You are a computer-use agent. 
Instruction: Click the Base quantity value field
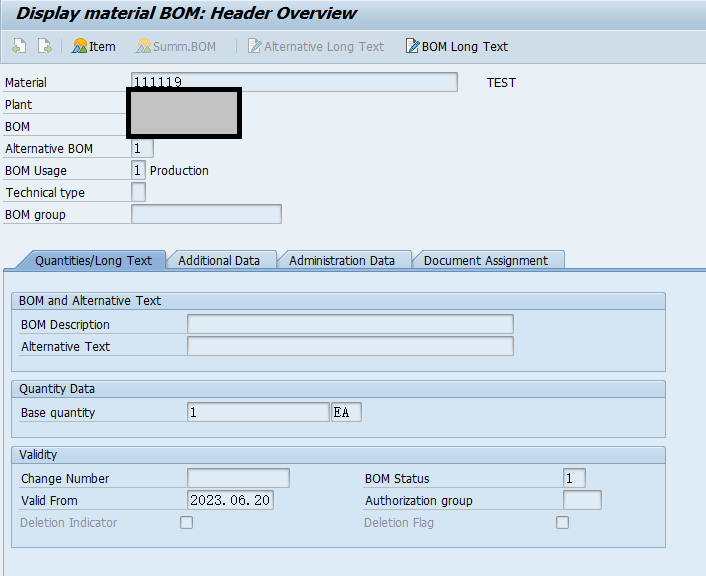click(258, 412)
